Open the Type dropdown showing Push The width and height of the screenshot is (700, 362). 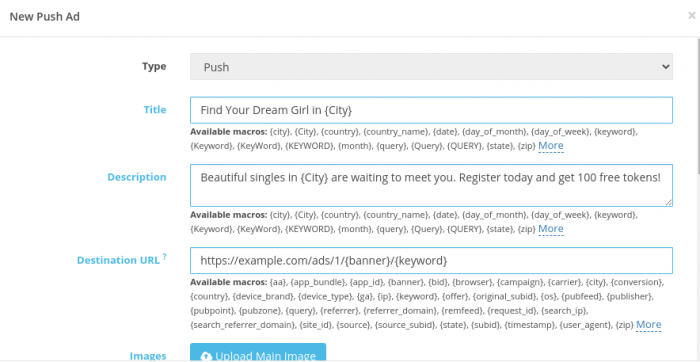(x=431, y=67)
